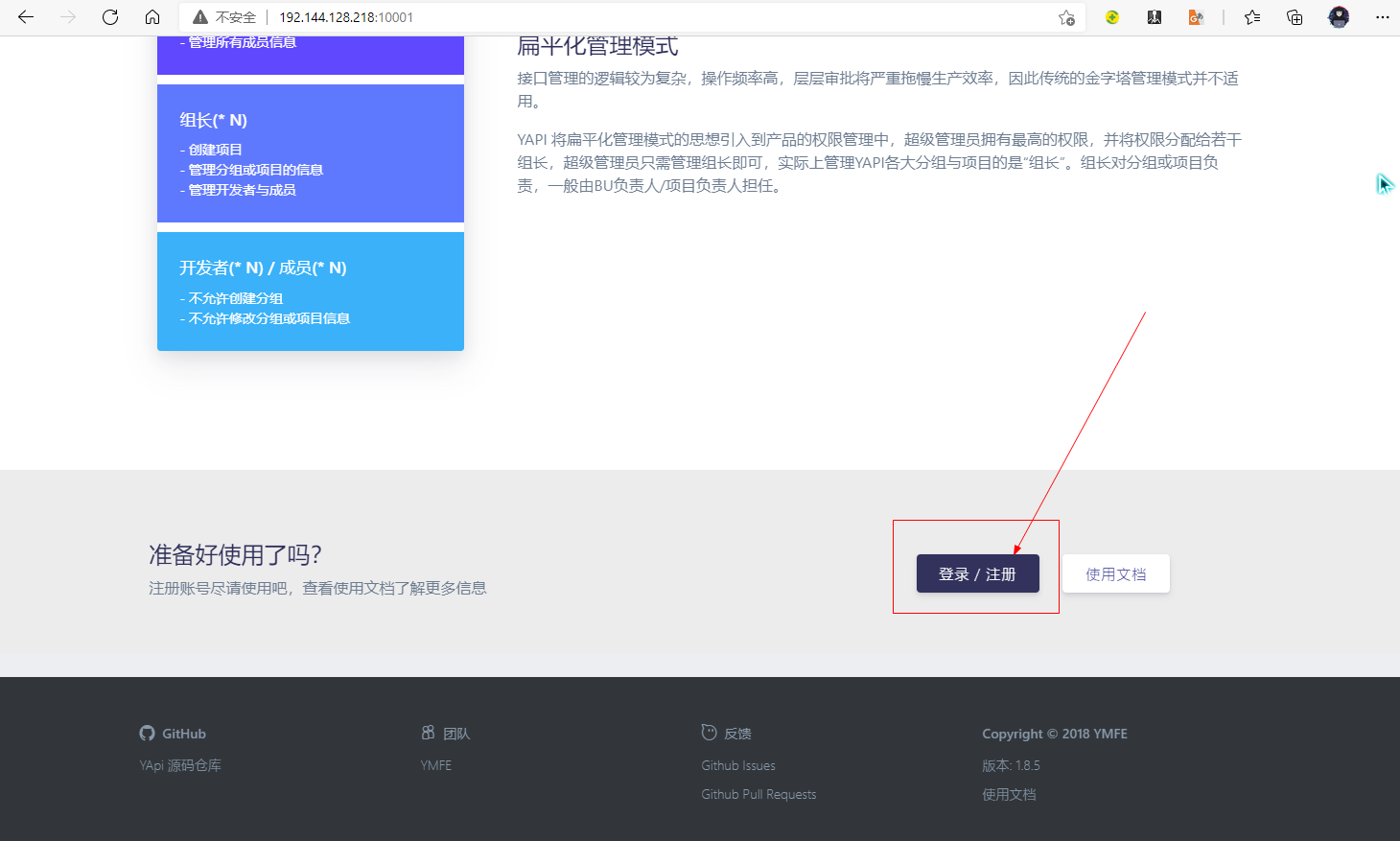The width and height of the screenshot is (1400, 841).
Task: Click the 不安全 label in address bar
Action: [x=236, y=17]
